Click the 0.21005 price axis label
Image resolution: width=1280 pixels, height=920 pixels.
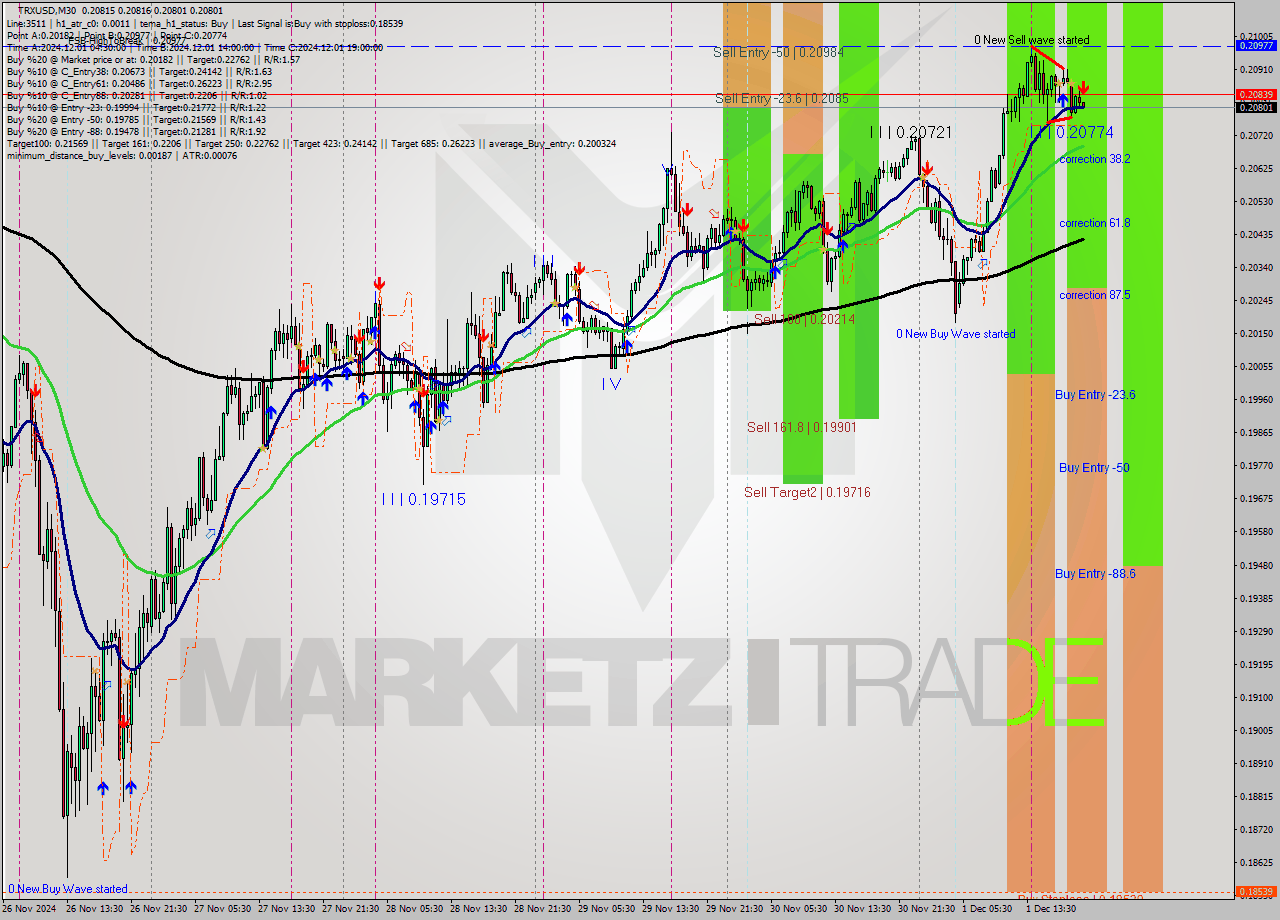coord(1256,37)
